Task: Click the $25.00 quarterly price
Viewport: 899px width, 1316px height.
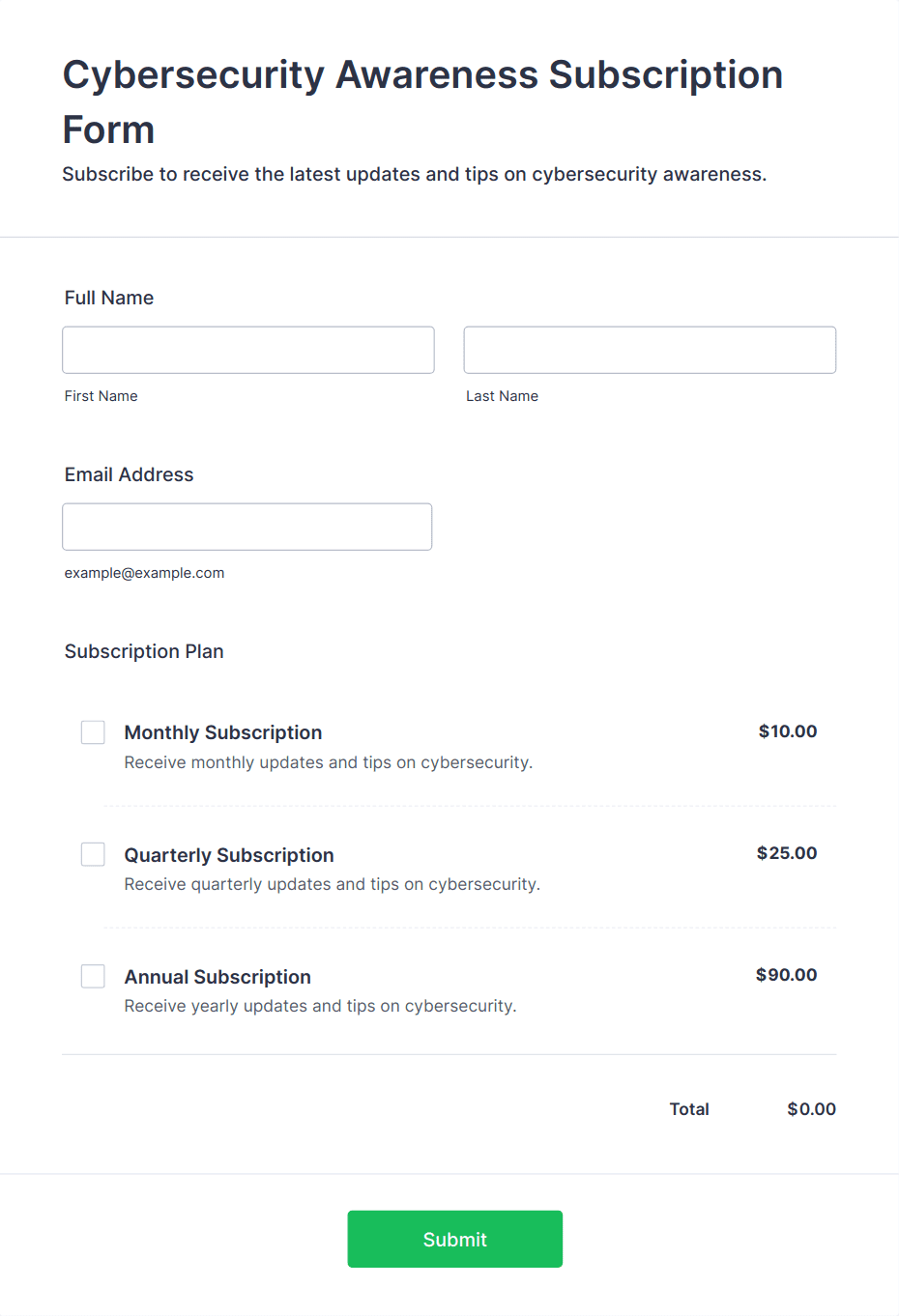Action: tap(787, 853)
